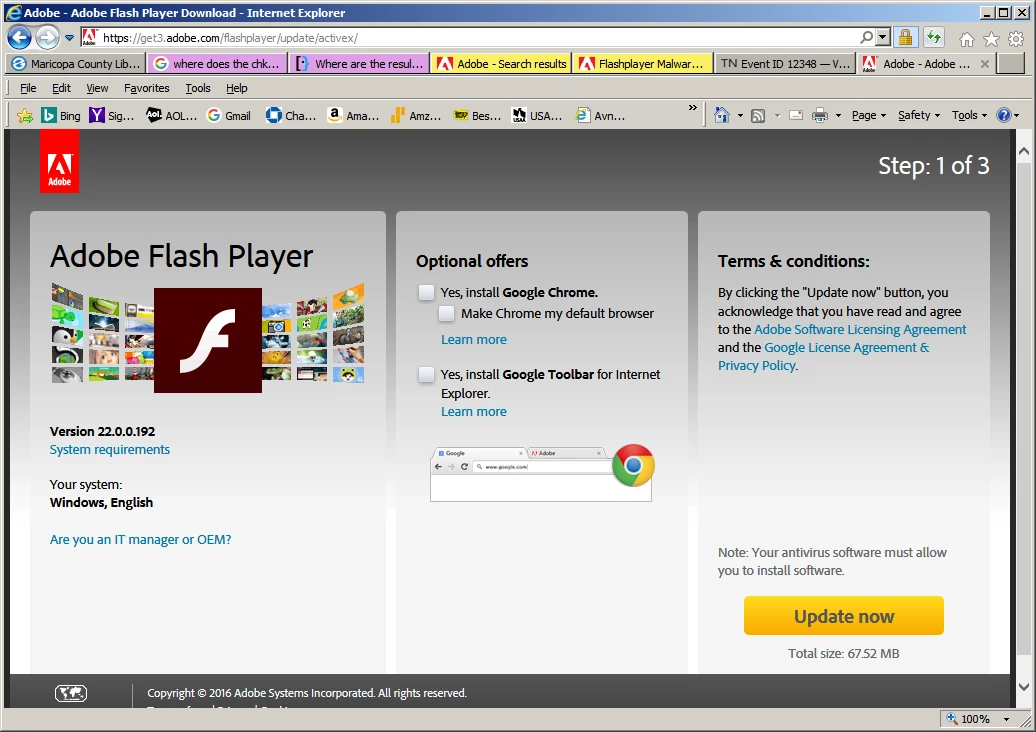Check 'Yes, install Google Toolbar' box
The height and width of the screenshot is (732, 1036).
point(427,375)
